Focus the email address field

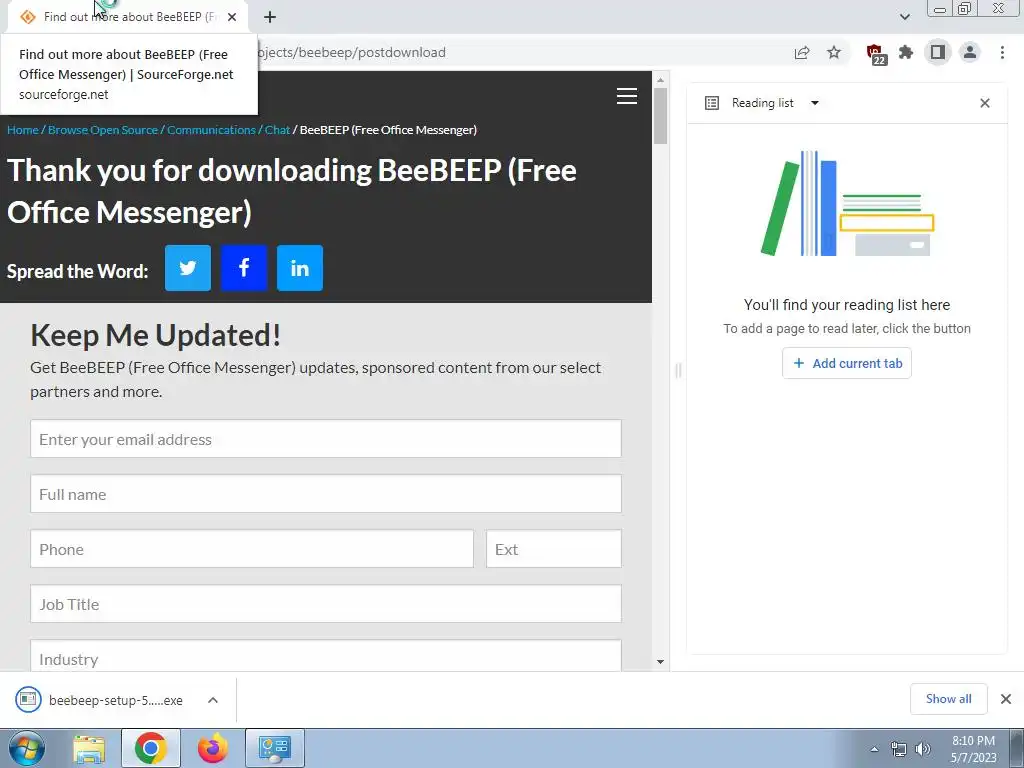click(x=326, y=439)
